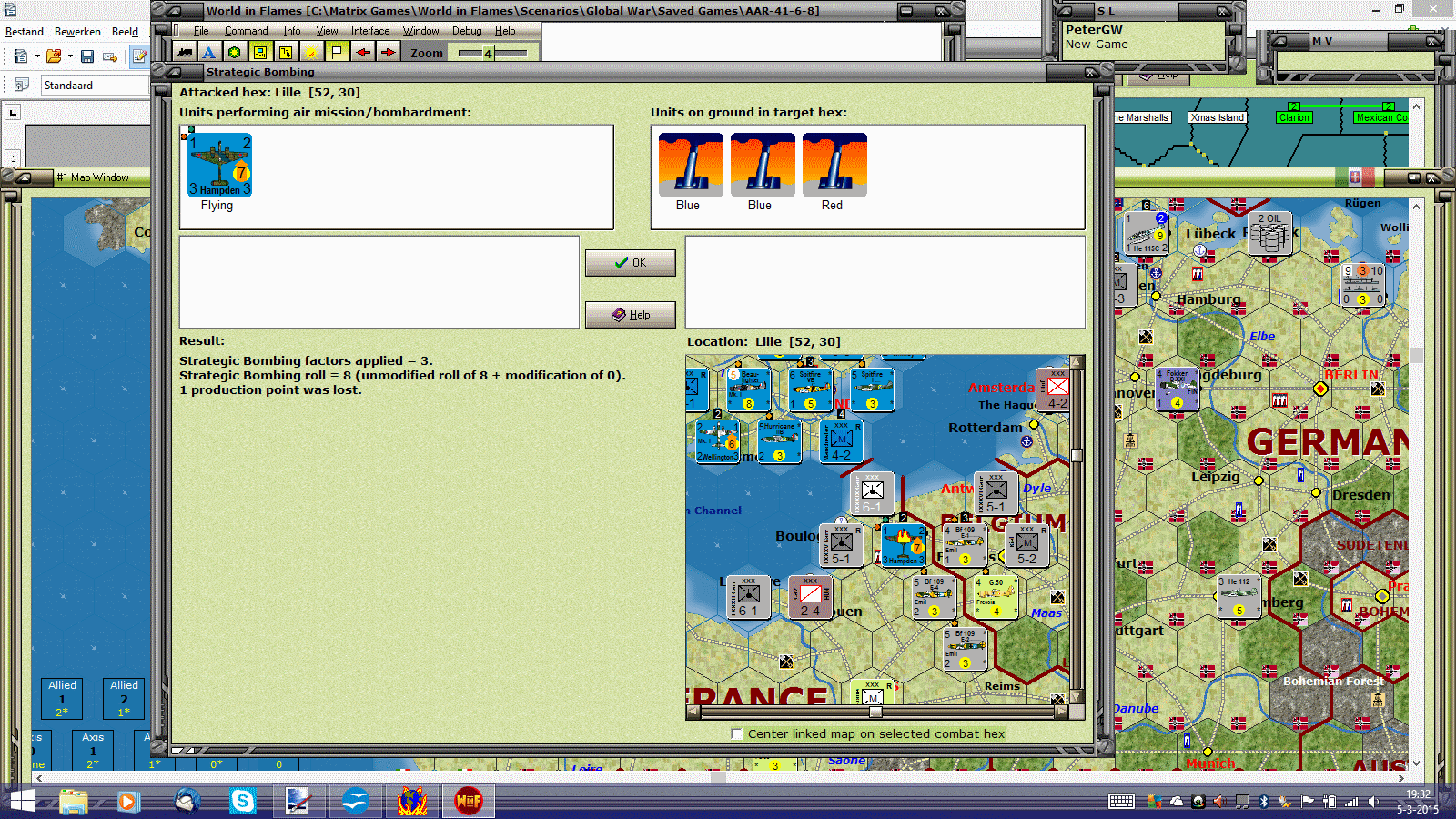Click the red right arrow toolbar icon

coord(388,53)
